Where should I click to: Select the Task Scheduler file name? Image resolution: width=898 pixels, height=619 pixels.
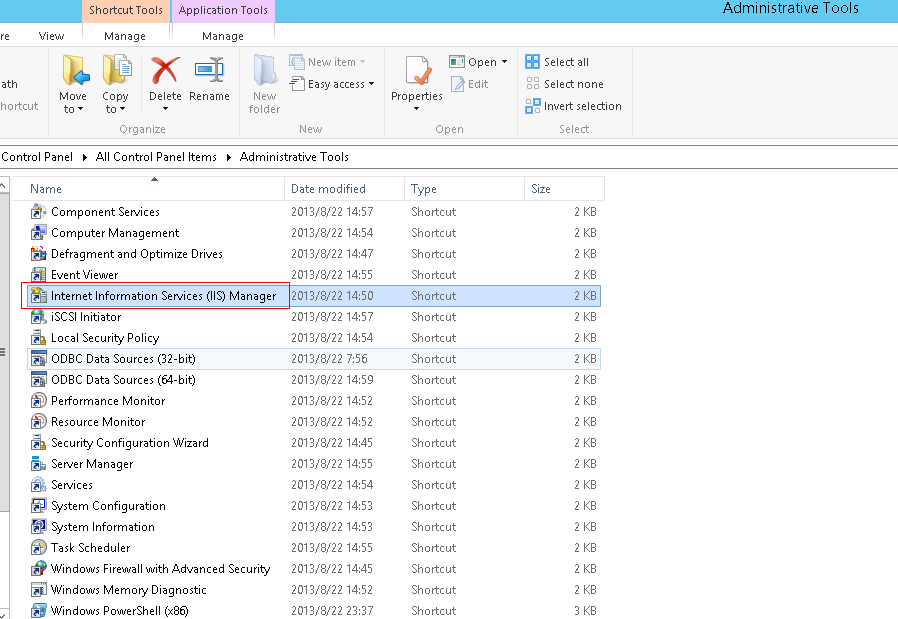tap(90, 548)
